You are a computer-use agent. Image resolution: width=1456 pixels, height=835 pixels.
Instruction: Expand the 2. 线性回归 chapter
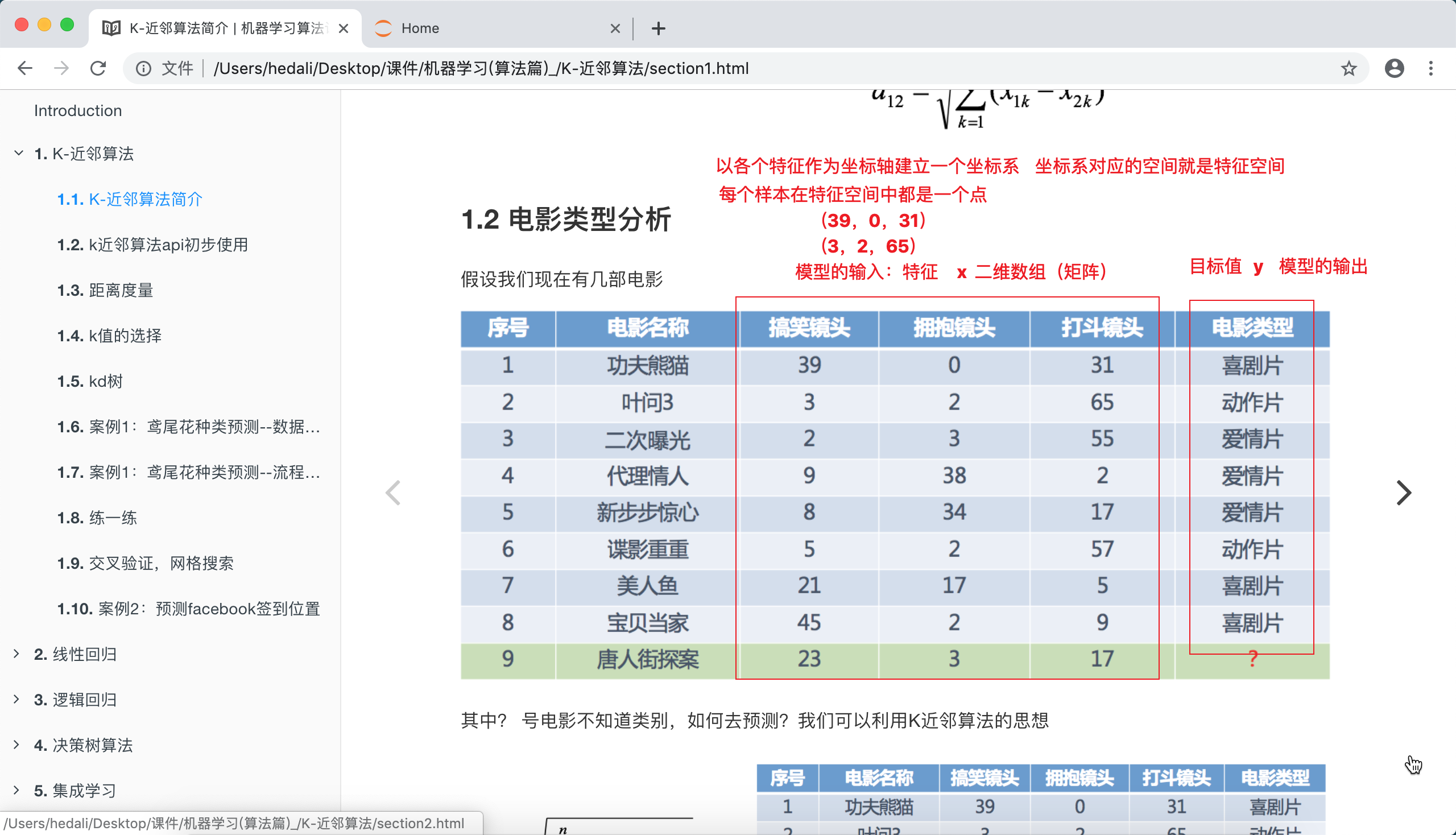16,654
